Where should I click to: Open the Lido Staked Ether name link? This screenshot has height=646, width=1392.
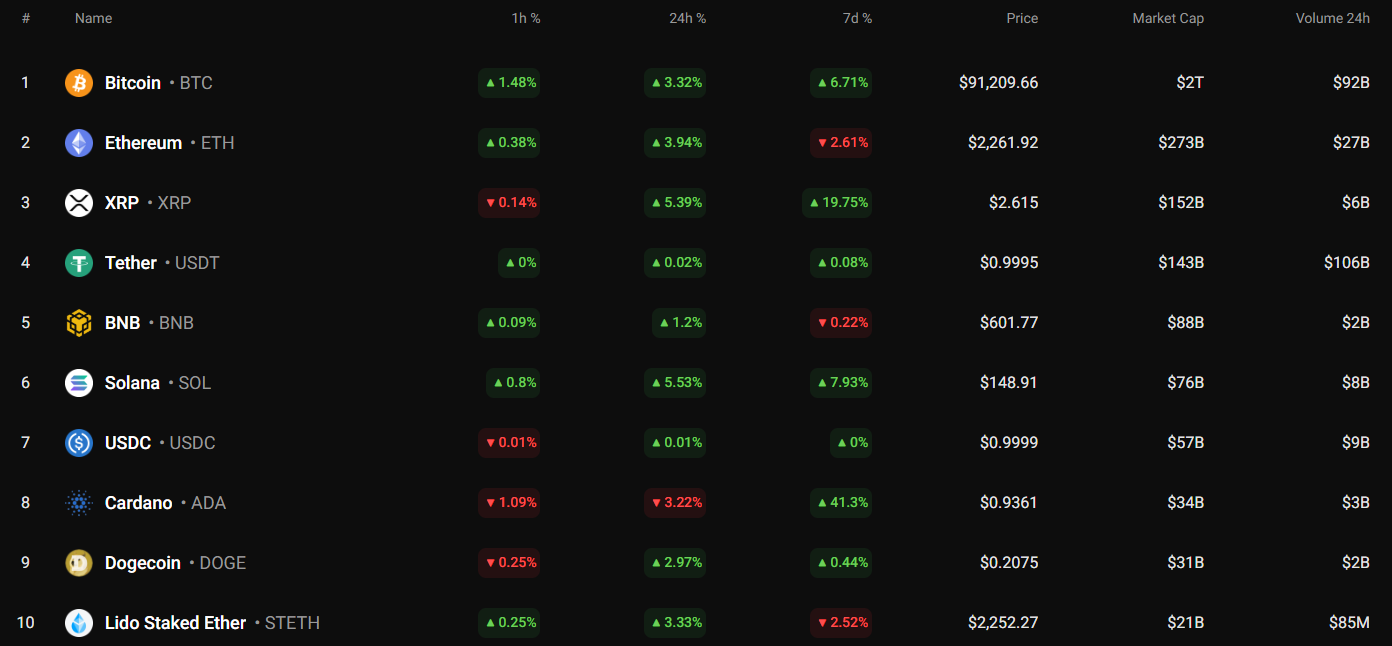pyautogui.click(x=175, y=623)
